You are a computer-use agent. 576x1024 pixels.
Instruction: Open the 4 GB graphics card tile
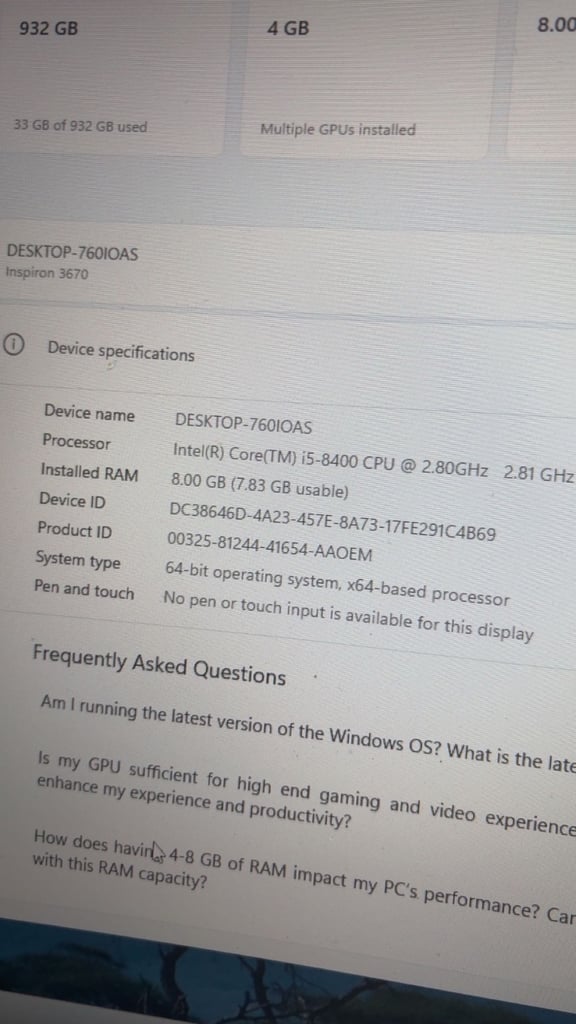(364, 78)
